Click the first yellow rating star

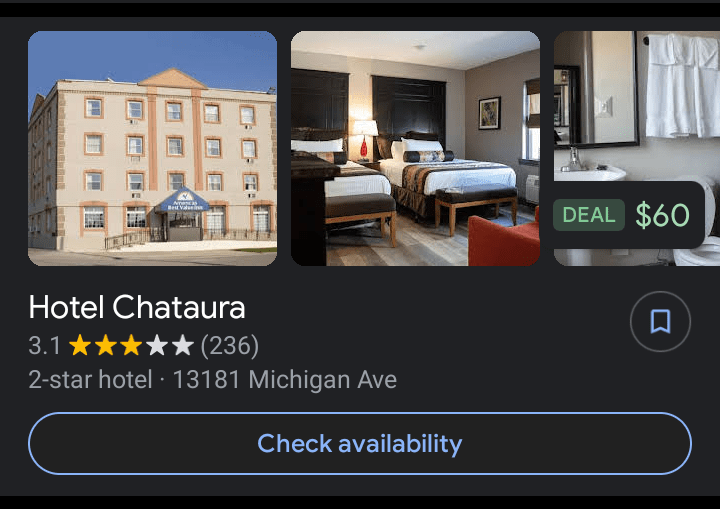point(80,345)
